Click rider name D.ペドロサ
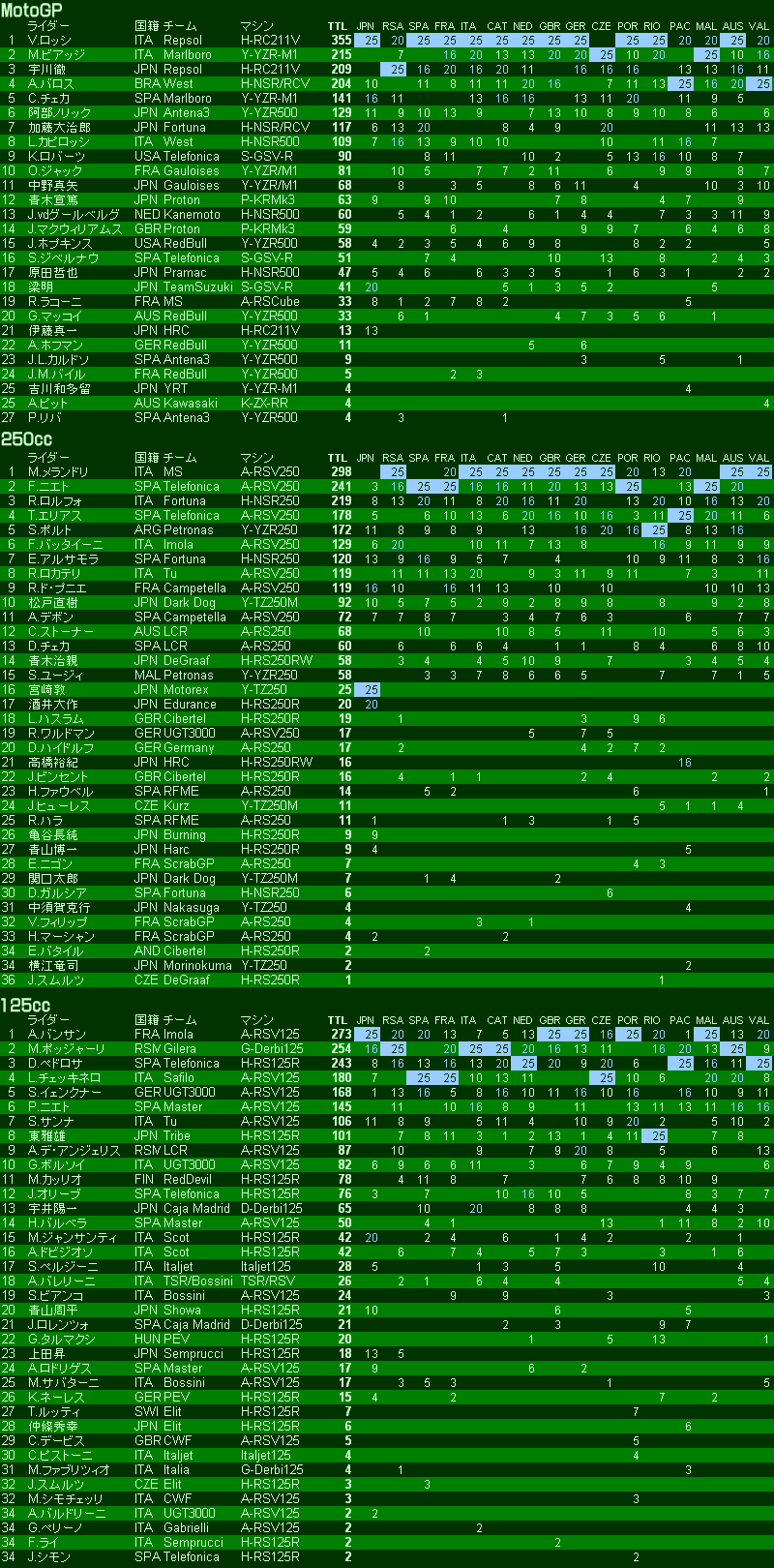The width and height of the screenshot is (774, 1568). [x=56, y=1064]
